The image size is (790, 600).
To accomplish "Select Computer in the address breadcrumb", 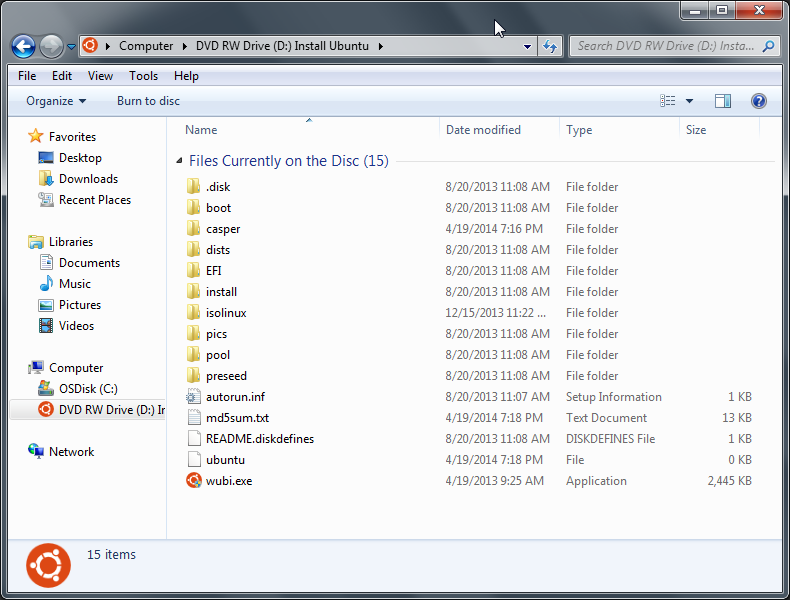I will 146,46.
